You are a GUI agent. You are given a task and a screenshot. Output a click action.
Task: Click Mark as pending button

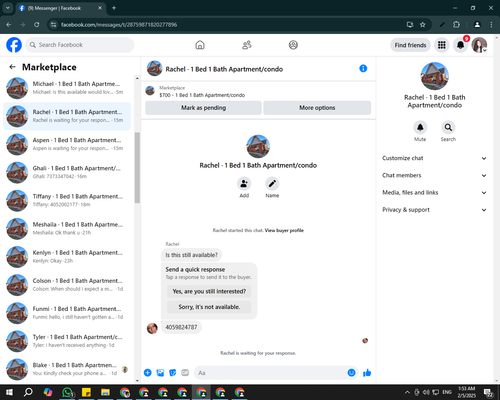[x=203, y=108]
